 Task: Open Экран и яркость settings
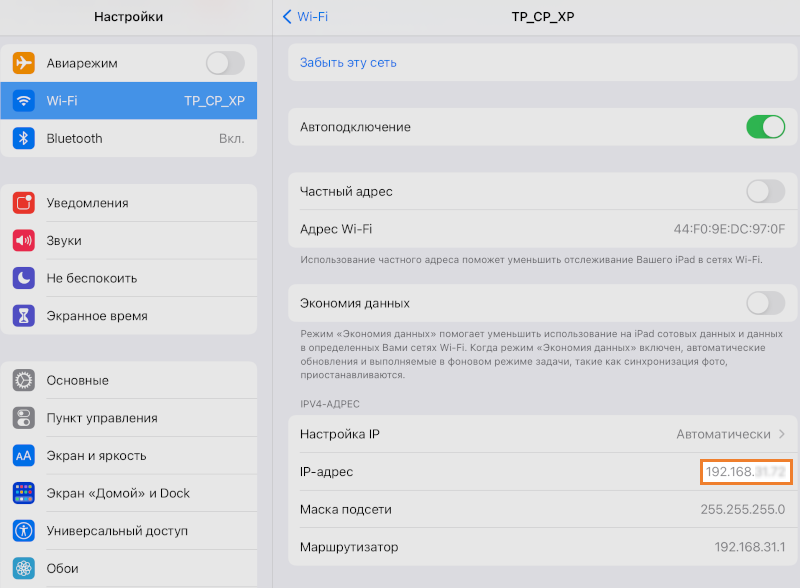pos(24,455)
